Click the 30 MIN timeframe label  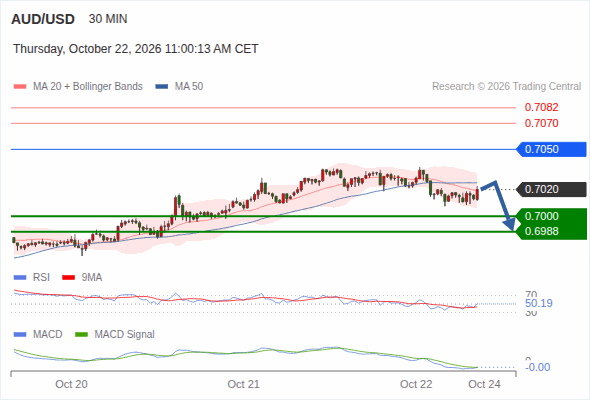coord(108,19)
